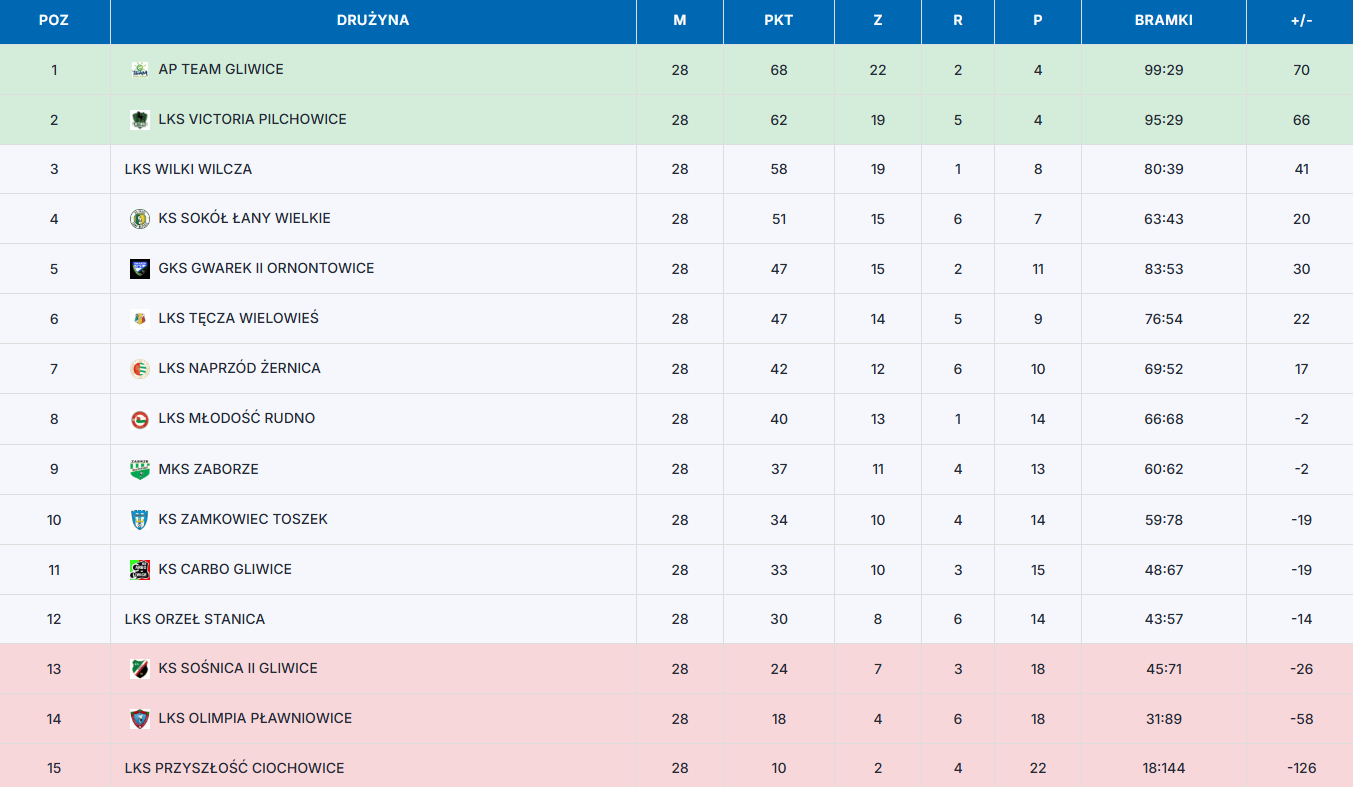Click the DRUŻYNA column header
Screen dimensions: 1353x787
click(x=373, y=20)
